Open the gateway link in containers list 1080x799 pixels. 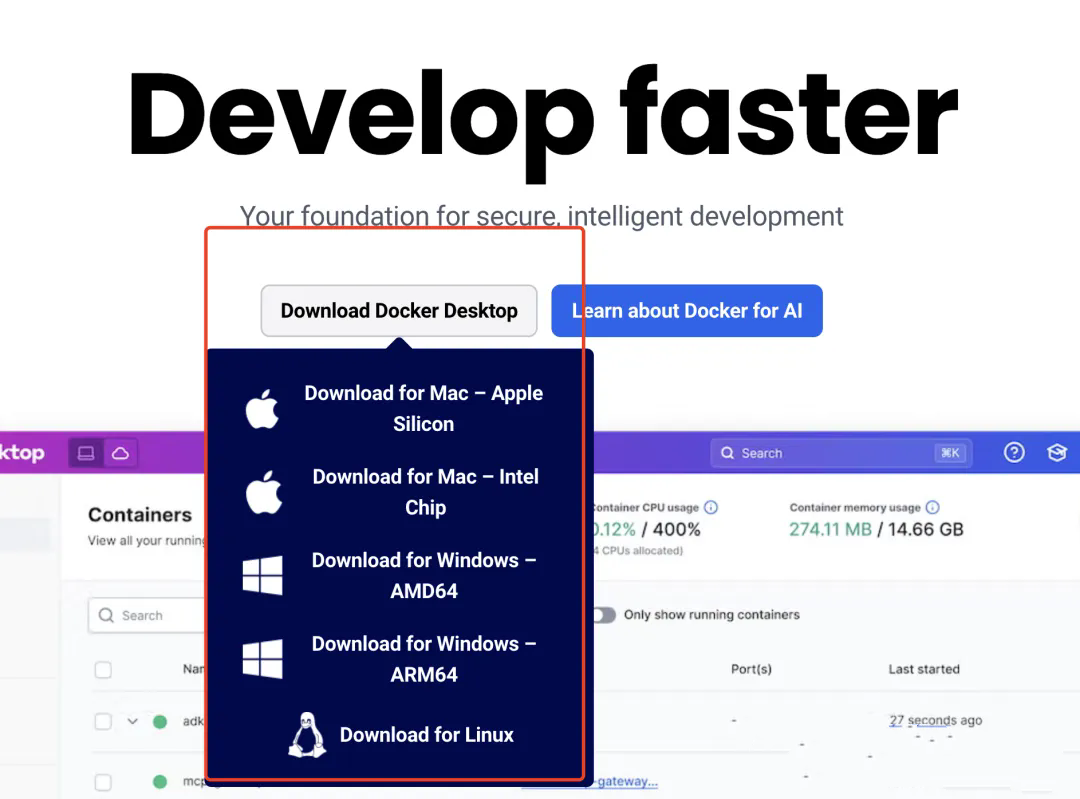click(627, 781)
